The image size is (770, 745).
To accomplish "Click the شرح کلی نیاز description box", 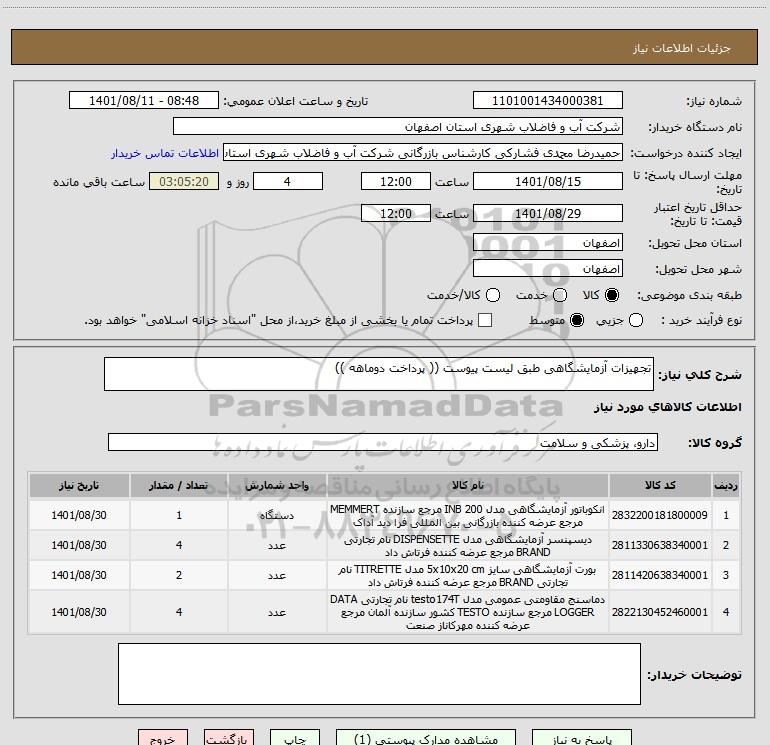I will pos(379,374).
